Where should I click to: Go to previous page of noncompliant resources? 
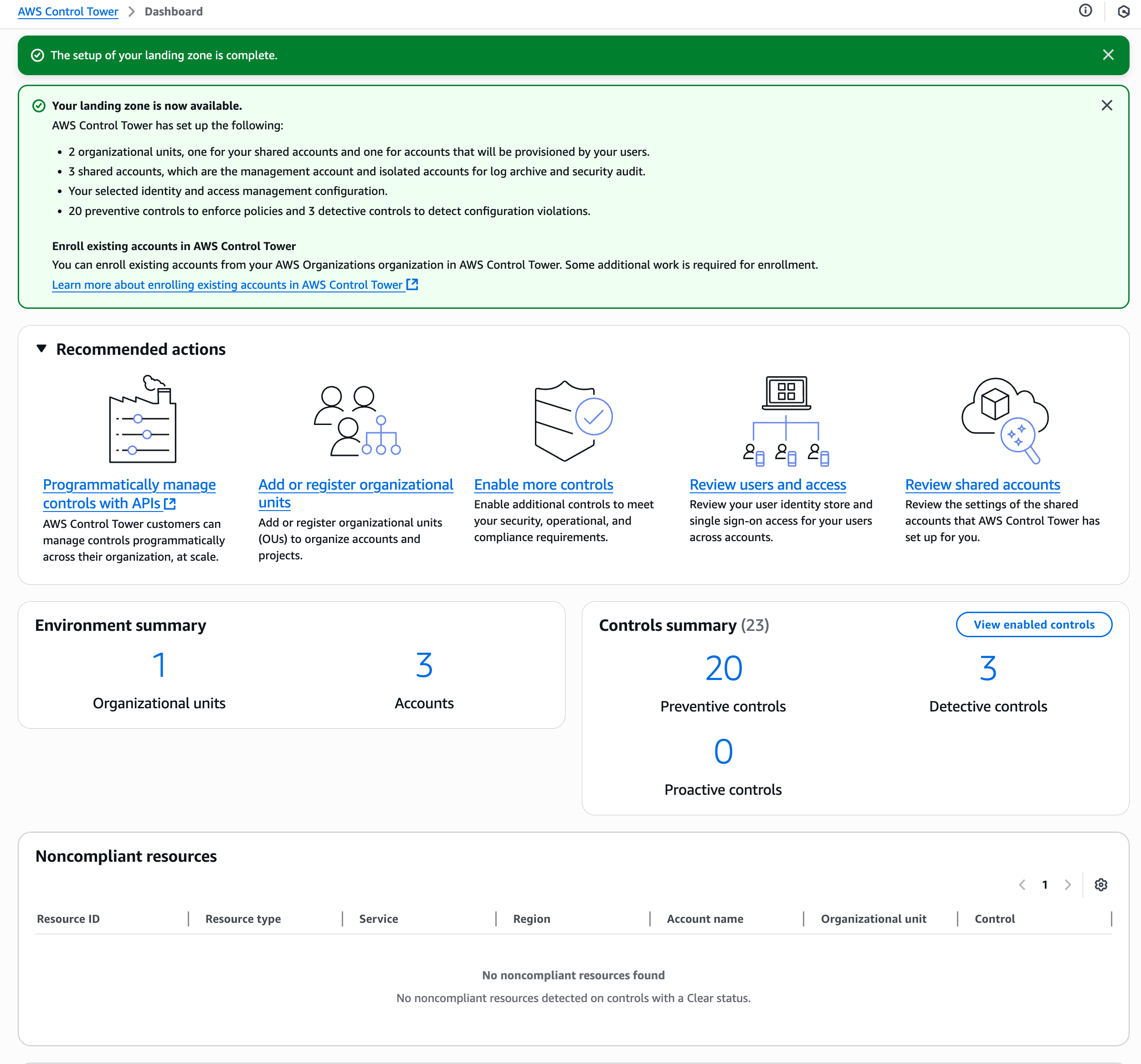click(x=1022, y=885)
